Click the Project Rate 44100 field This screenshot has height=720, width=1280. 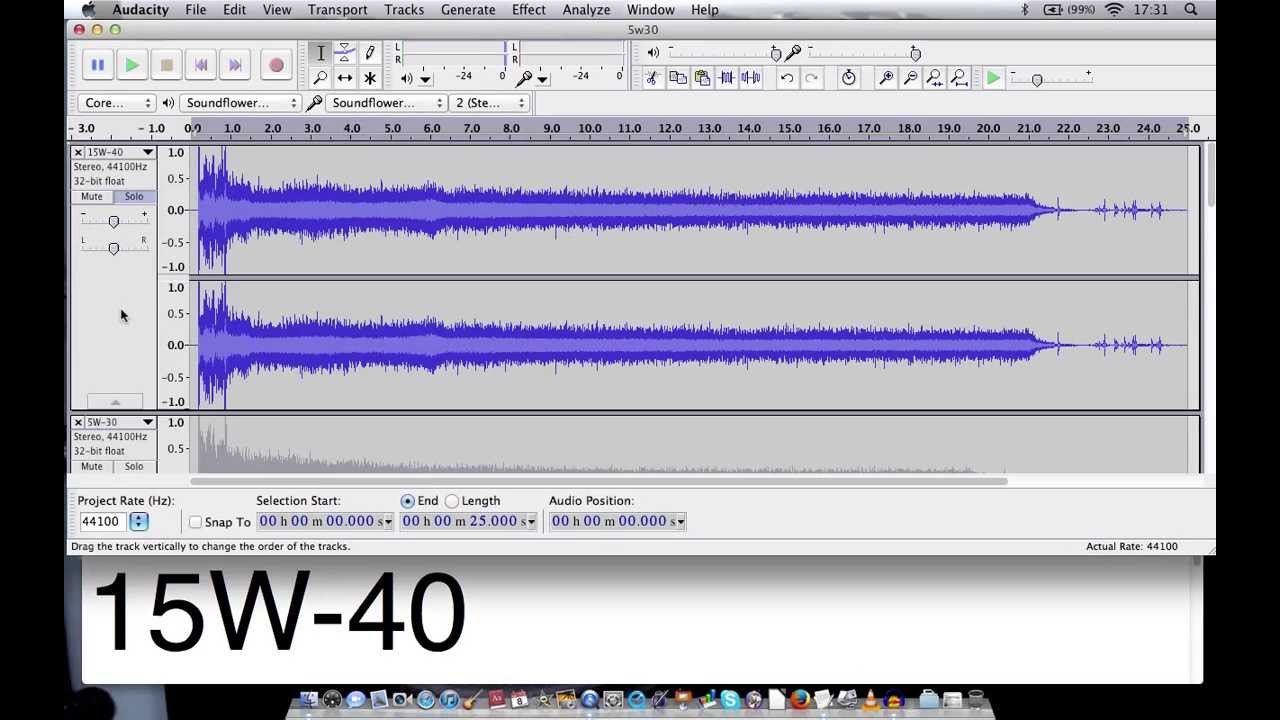tap(101, 521)
